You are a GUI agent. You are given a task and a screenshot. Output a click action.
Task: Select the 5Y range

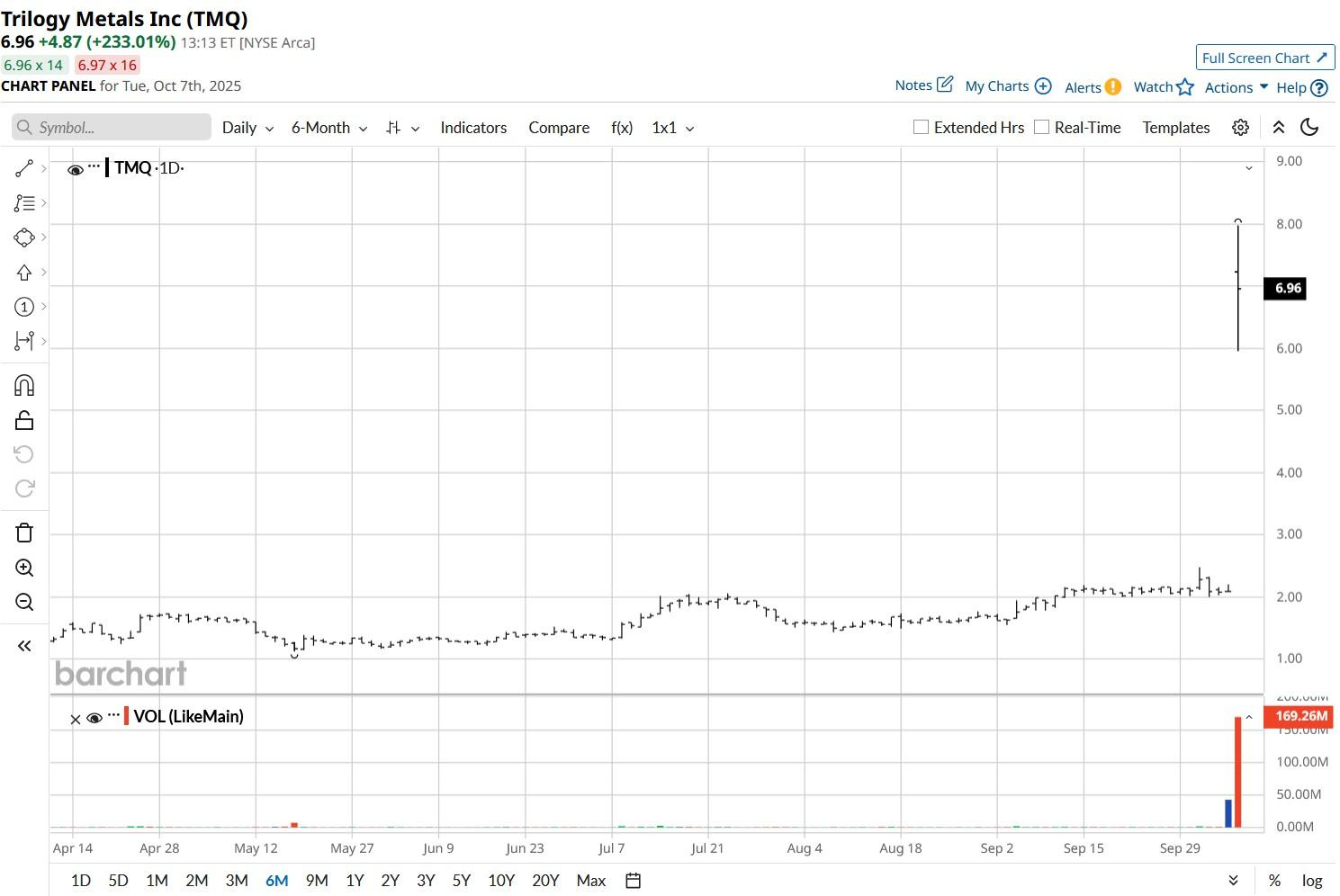click(x=462, y=881)
